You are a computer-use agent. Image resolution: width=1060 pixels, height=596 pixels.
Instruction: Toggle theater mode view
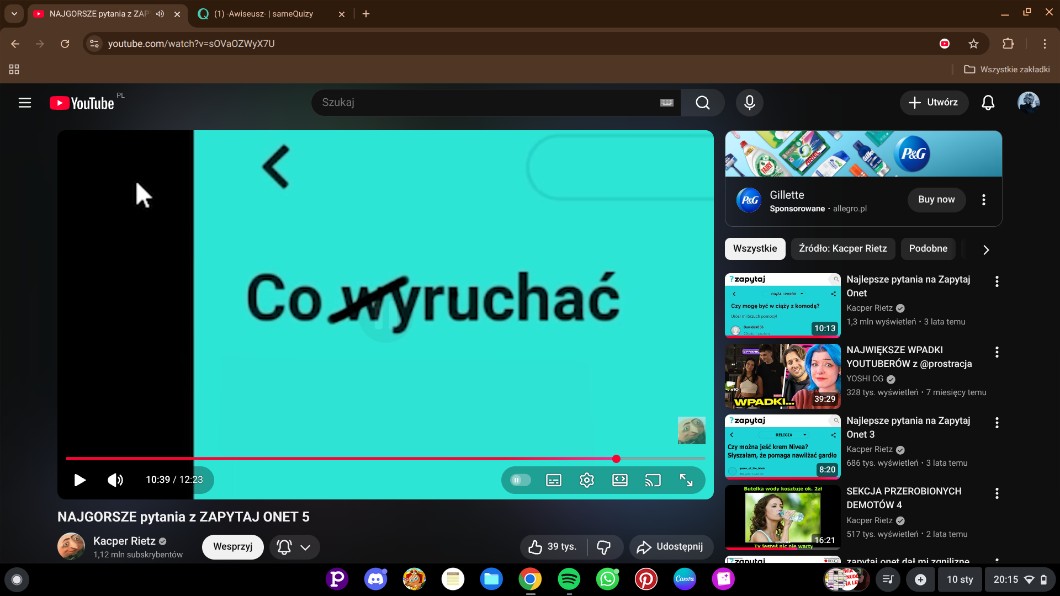pos(620,480)
